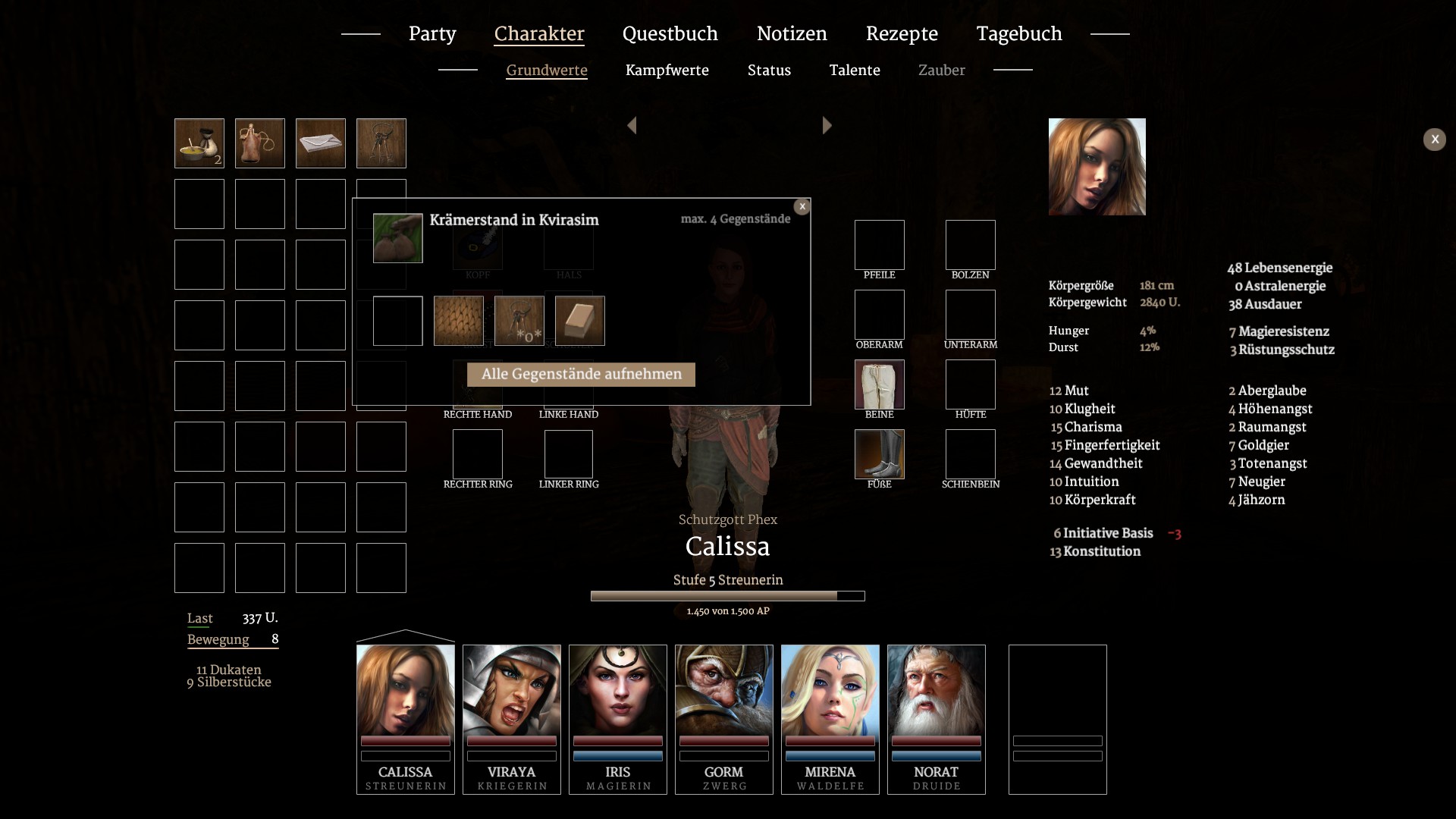
Task: Click the empty Unterarm equipment slot
Action: point(971,315)
